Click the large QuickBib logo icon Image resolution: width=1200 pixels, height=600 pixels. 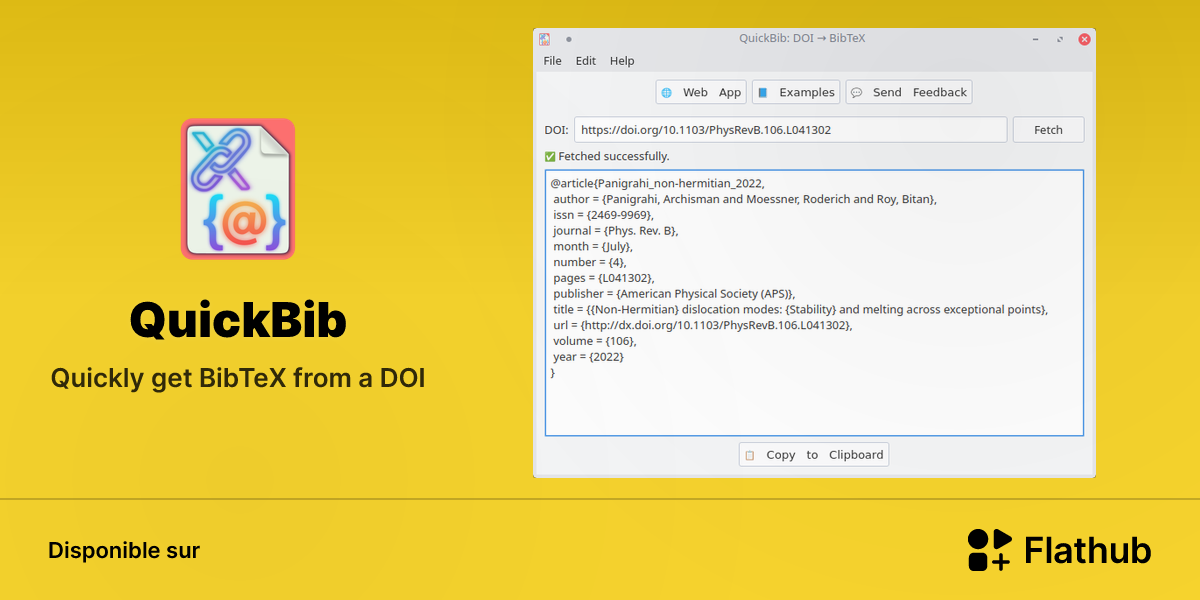pos(238,189)
